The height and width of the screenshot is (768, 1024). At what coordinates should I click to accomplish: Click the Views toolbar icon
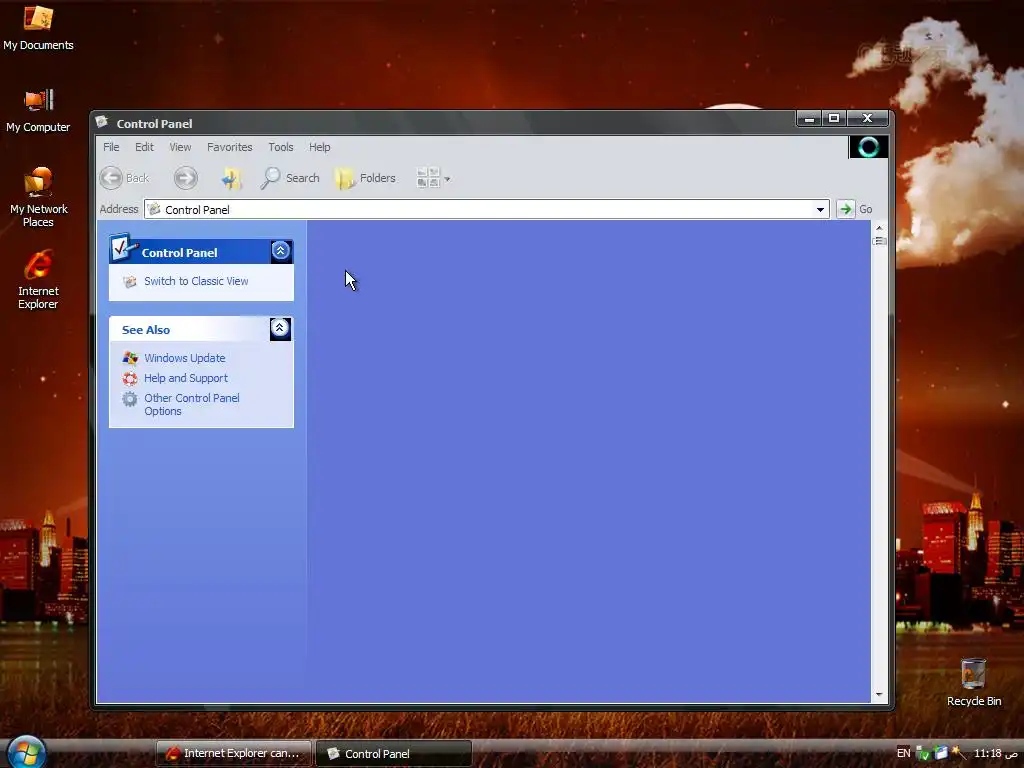click(x=428, y=178)
